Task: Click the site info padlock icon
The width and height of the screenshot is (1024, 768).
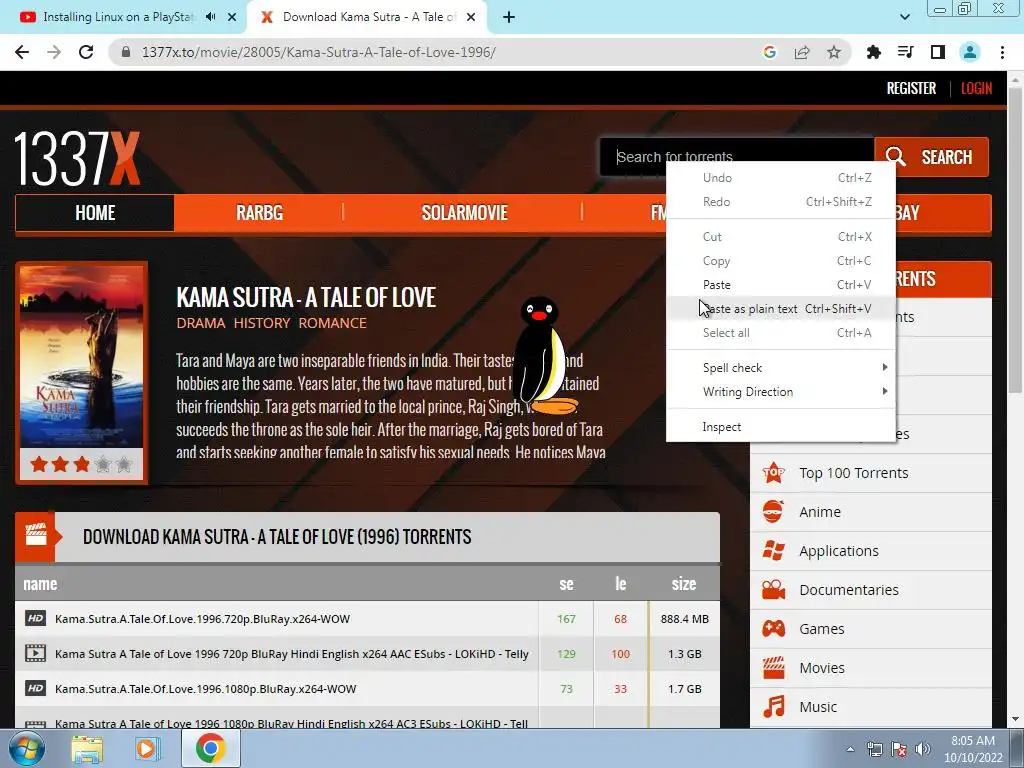Action: coord(126,52)
